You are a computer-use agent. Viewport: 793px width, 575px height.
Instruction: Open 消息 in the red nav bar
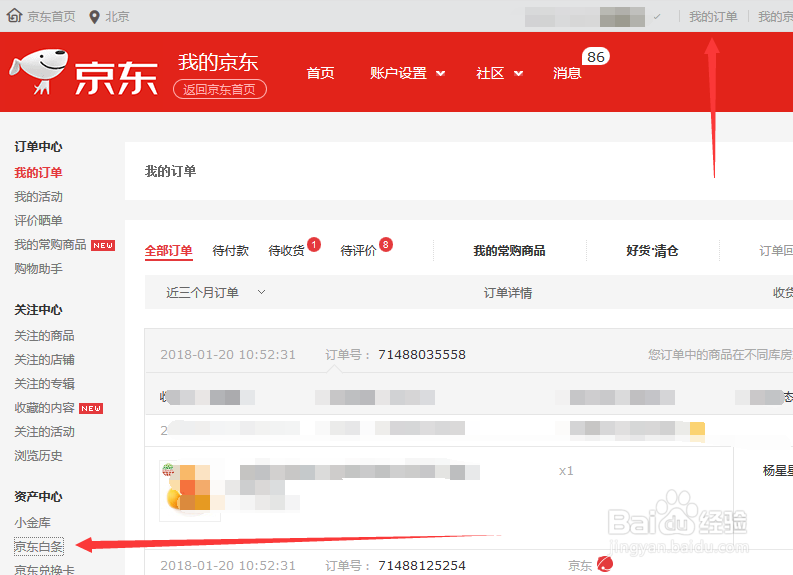pyautogui.click(x=567, y=73)
